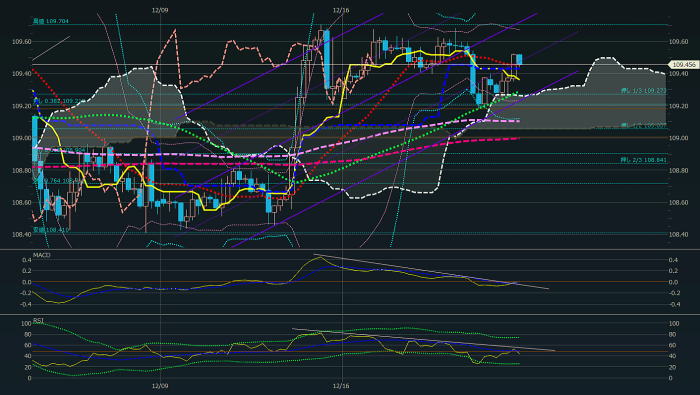Click 80 on the RSI right axis

[x=673, y=334]
